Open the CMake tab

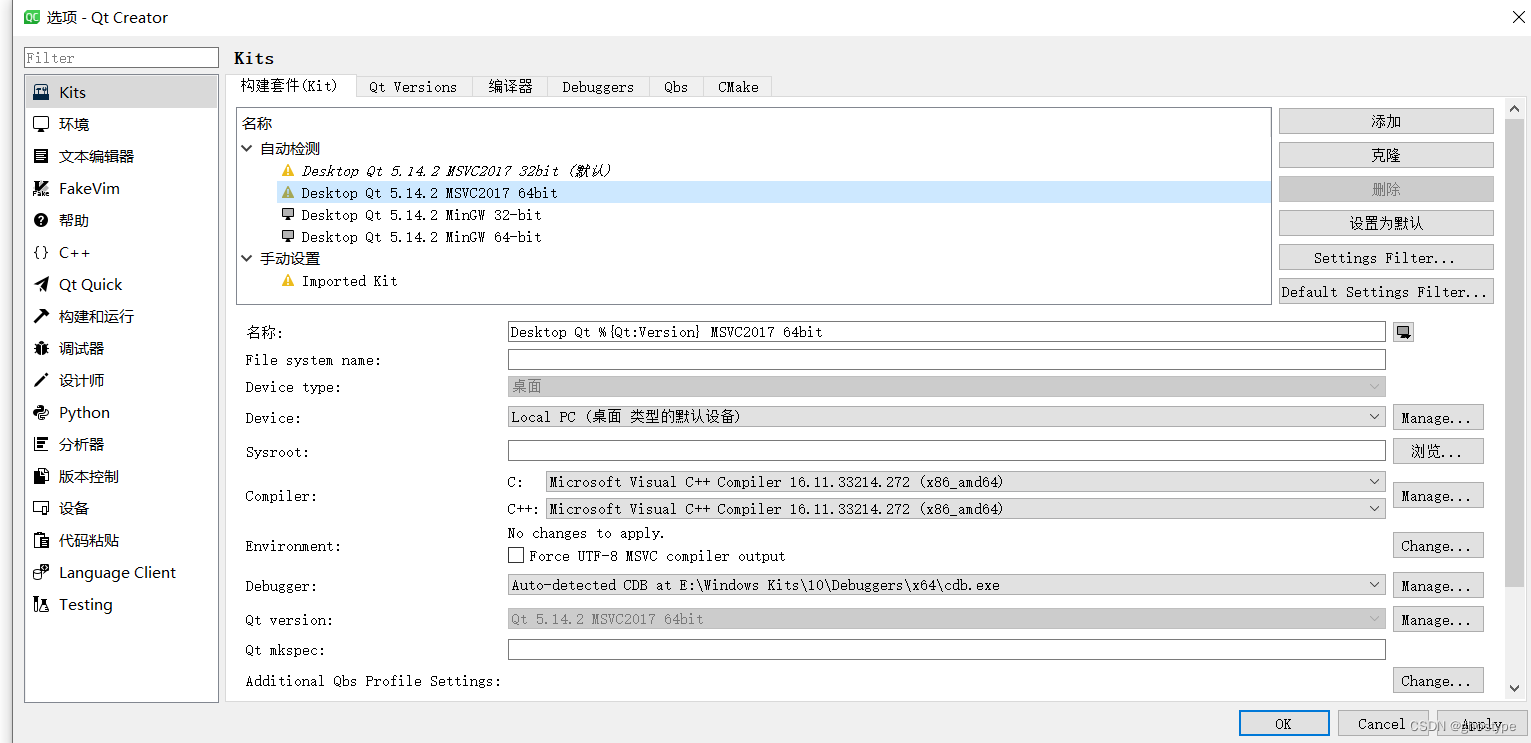pos(737,86)
